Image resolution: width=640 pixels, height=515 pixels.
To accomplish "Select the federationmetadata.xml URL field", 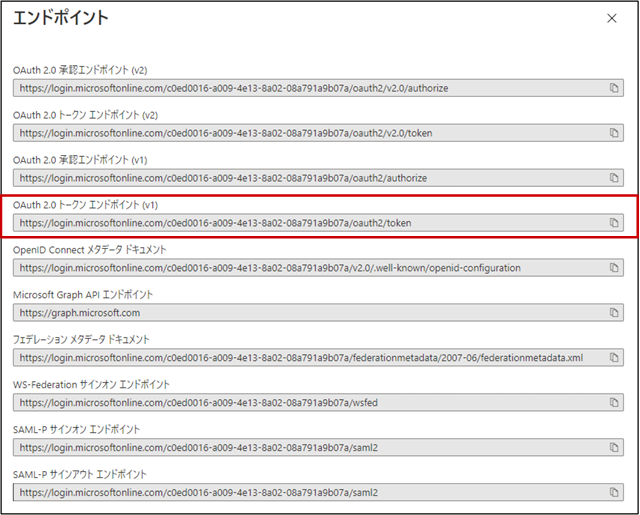I will (x=318, y=357).
